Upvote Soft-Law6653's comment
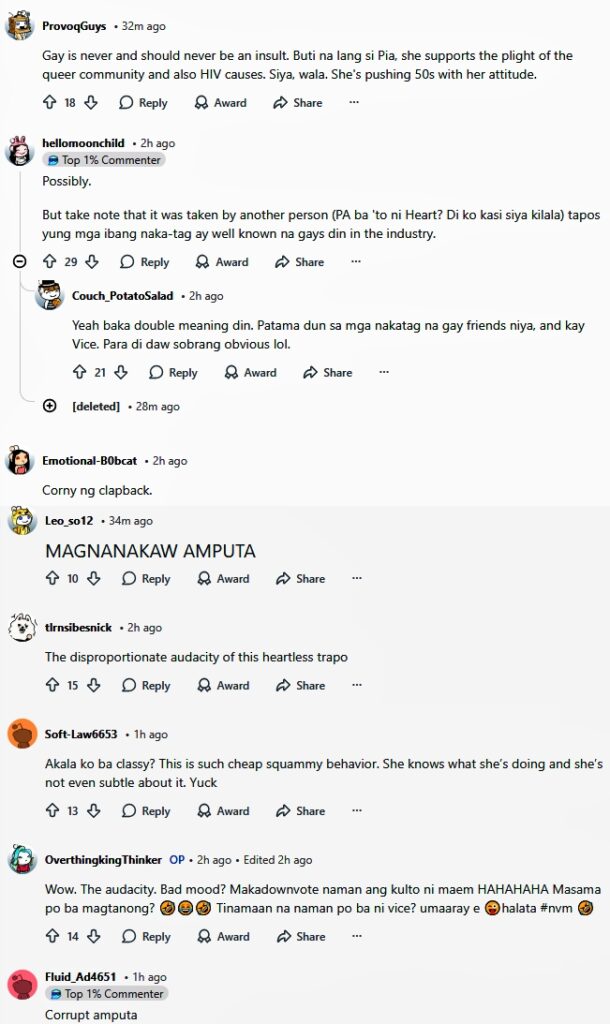The image size is (610, 1024). pos(52,811)
